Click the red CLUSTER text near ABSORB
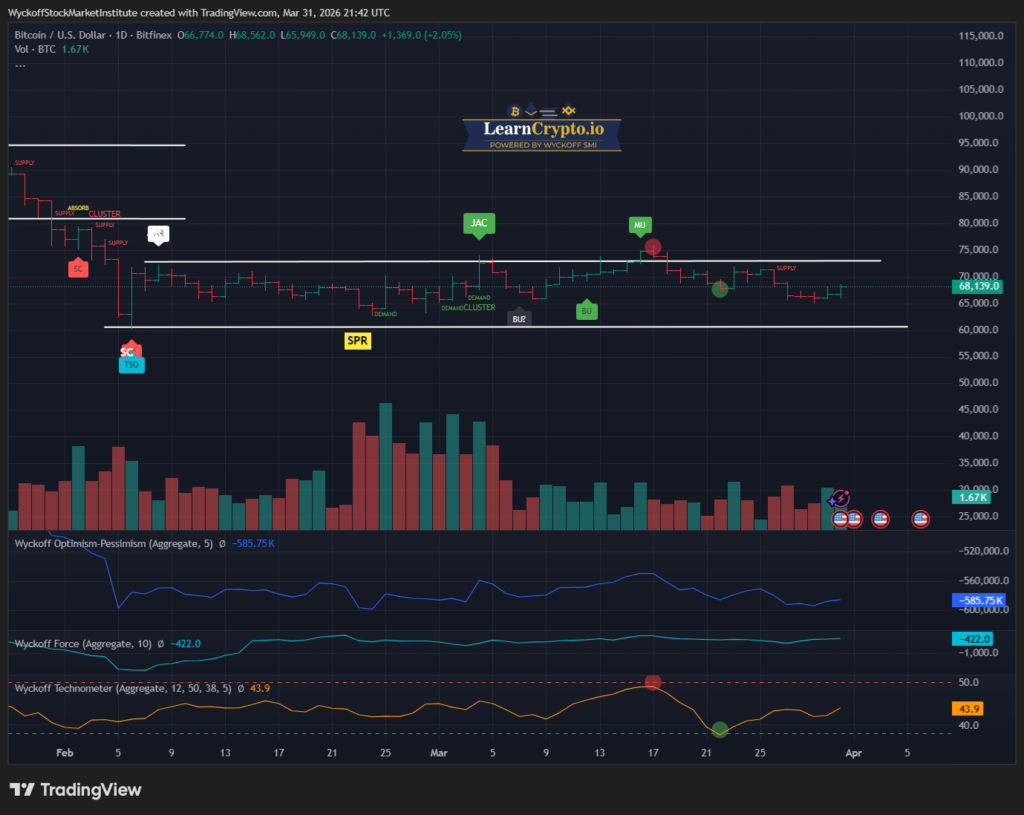This screenshot has width=1024, height=815. click(x=104, y=214)
